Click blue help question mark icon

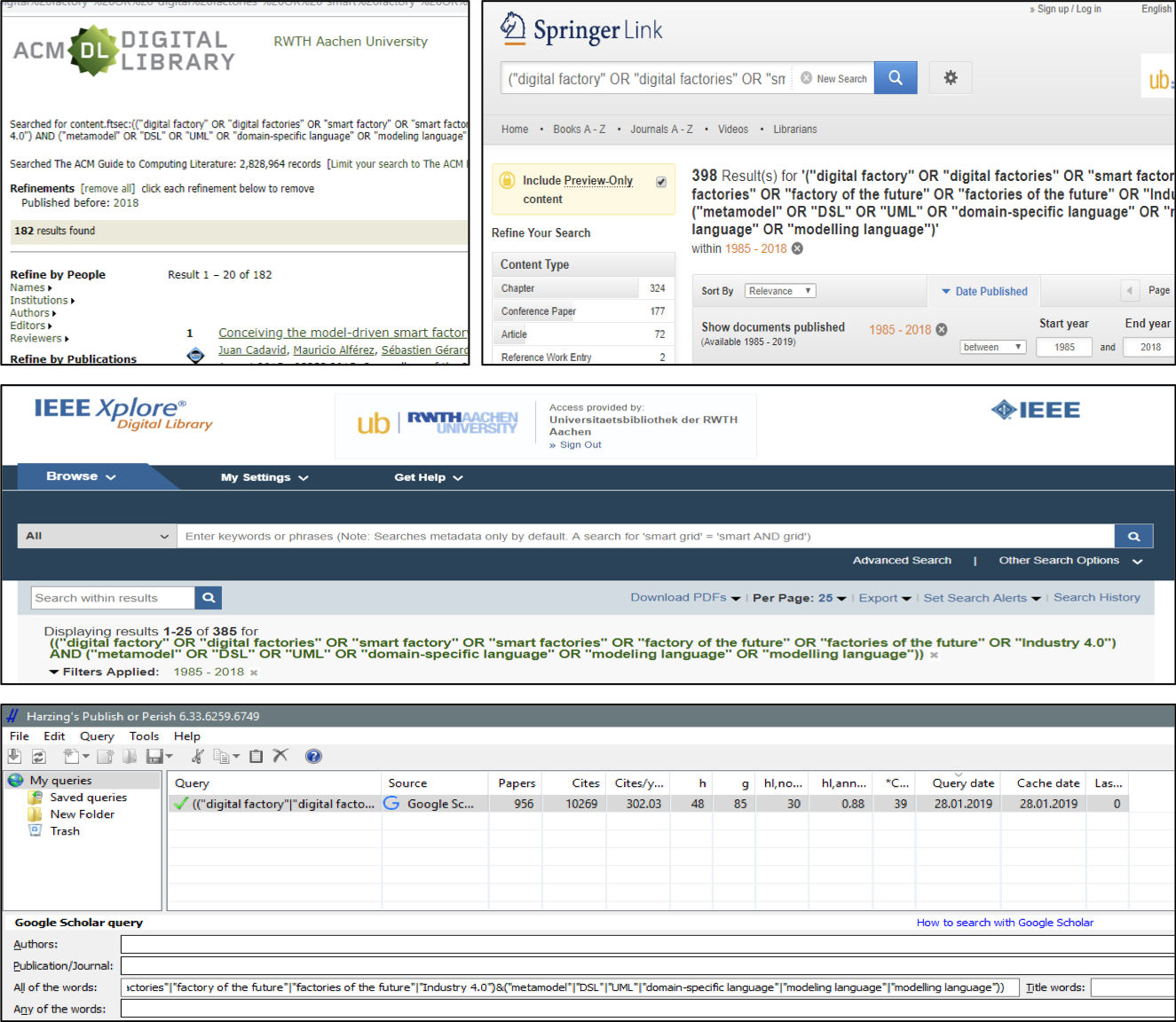(x=313, y=756)
